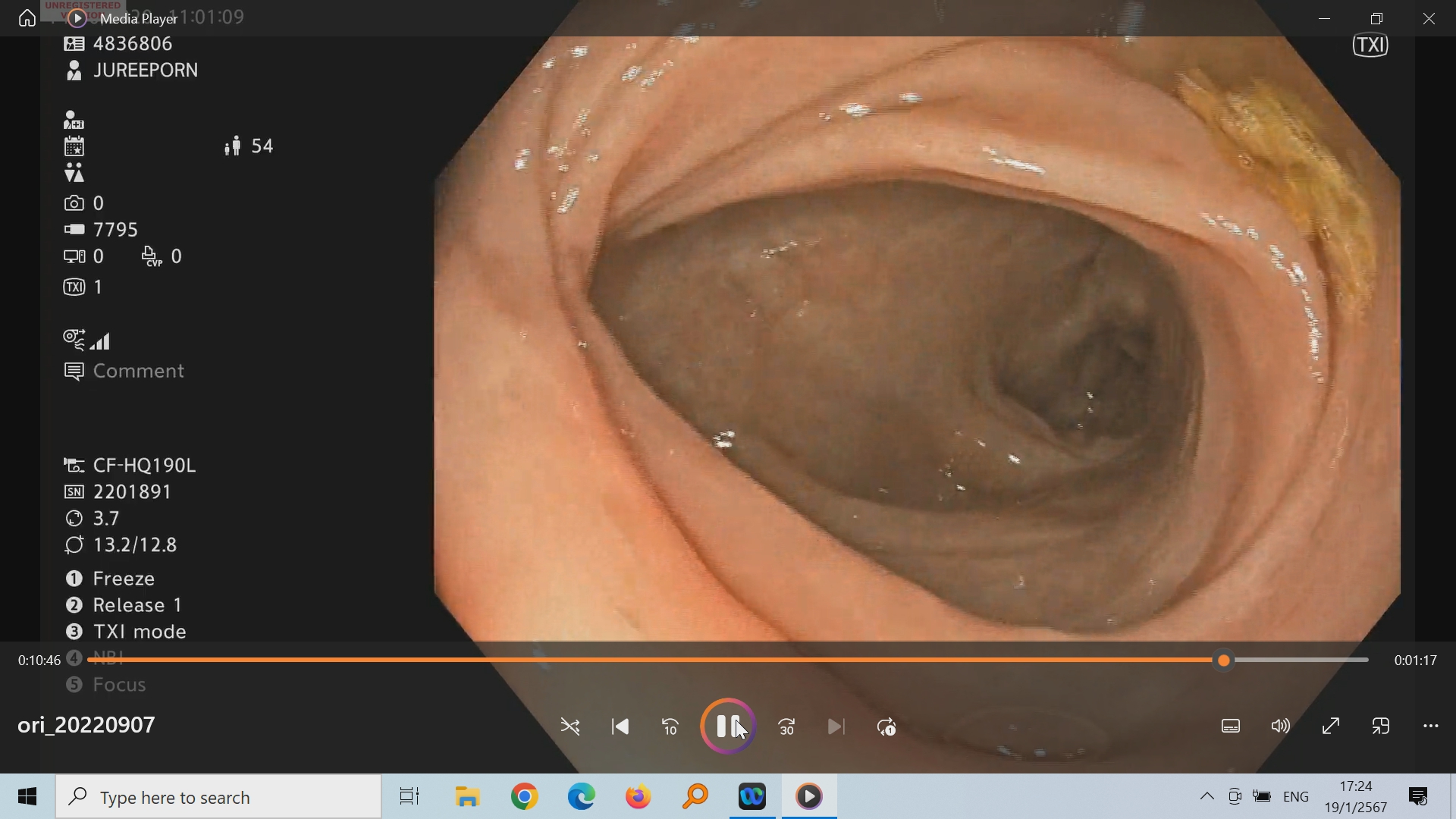Switch to Media Player taskbar icon

coord(809,797)
